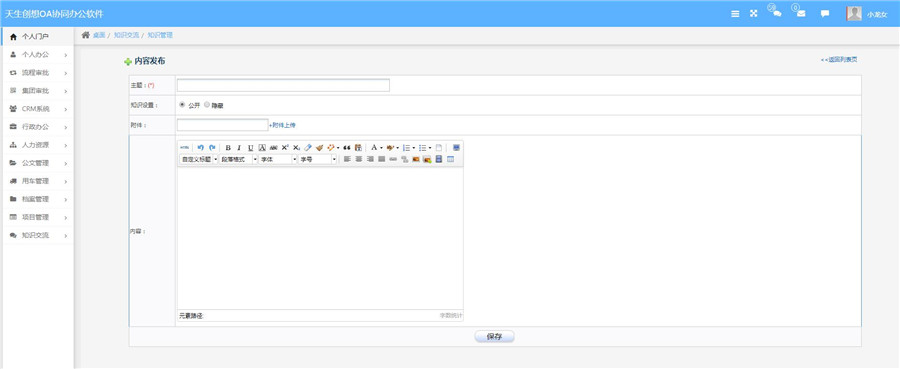Toggle the editor fullscreen icon
Screen dimensions: 900x369
coord(456,148)
